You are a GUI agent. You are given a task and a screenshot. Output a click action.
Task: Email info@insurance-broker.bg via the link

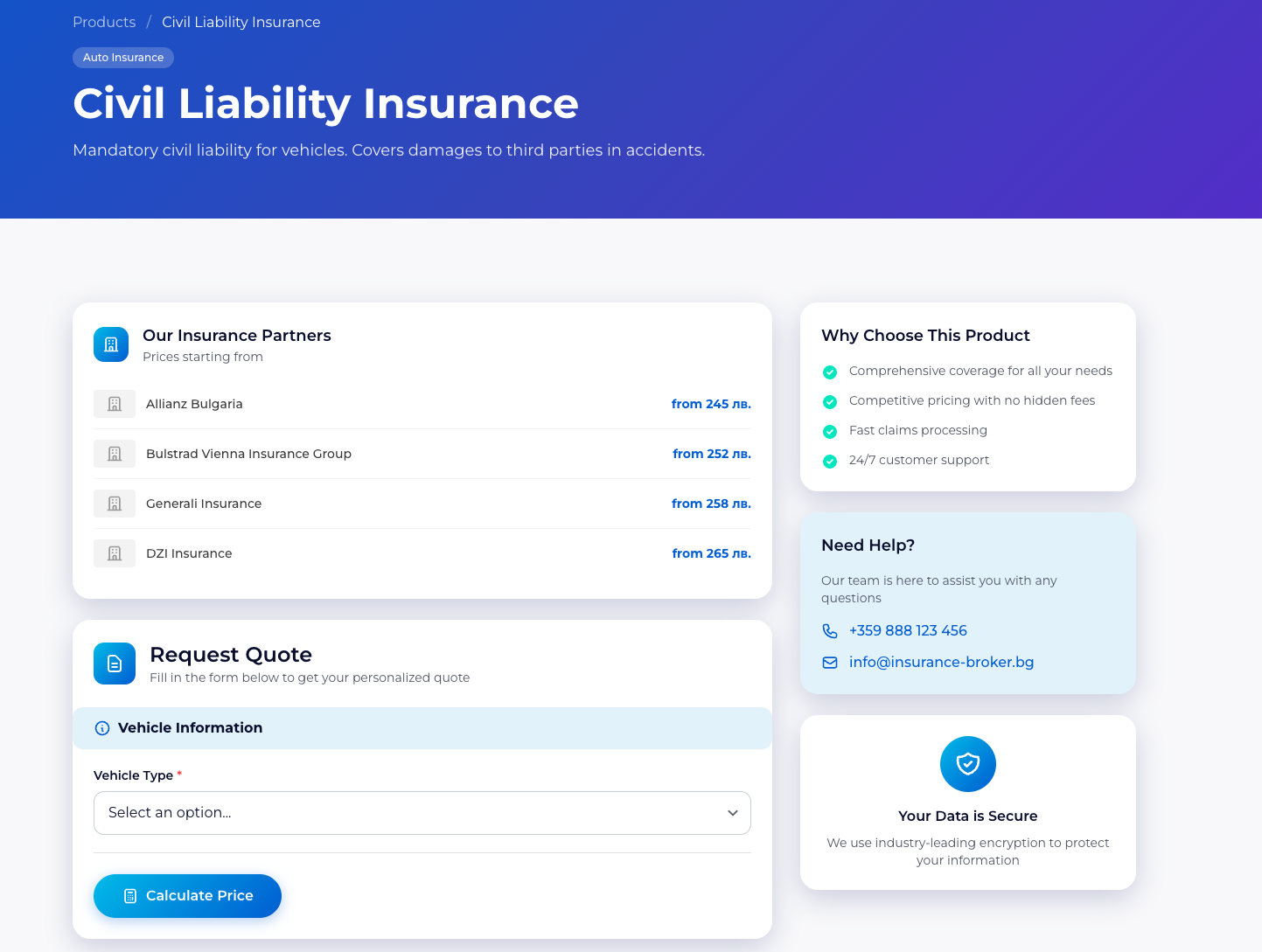tap(941, 663)
